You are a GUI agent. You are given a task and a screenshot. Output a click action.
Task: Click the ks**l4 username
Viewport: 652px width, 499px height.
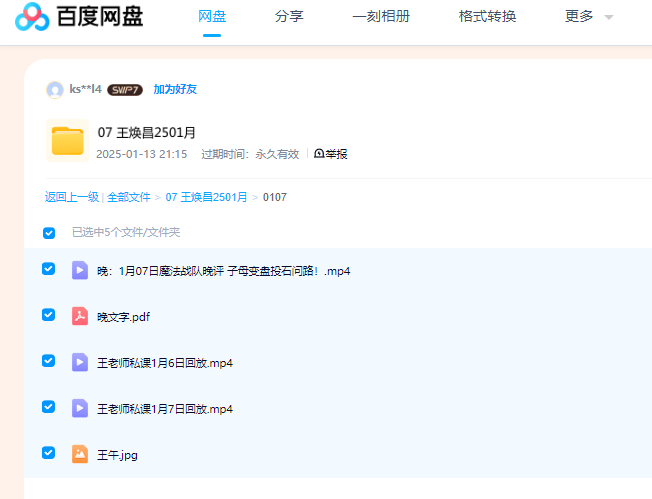click(85, 89)
